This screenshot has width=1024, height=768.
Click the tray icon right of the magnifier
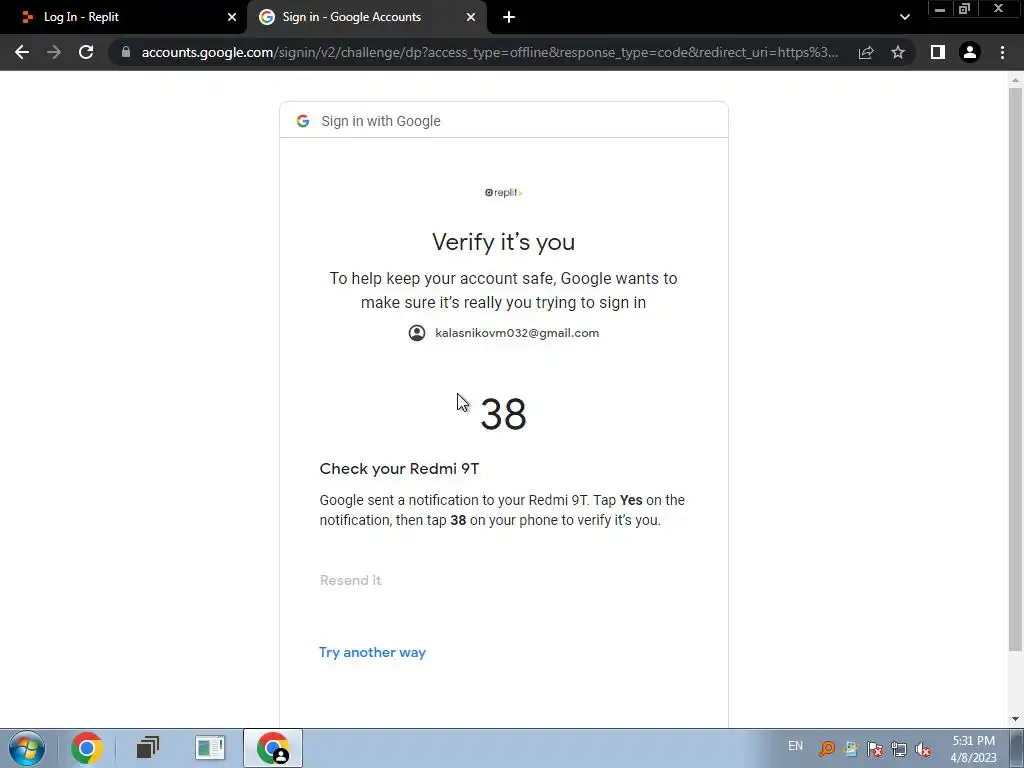click(x=851, y=749)
